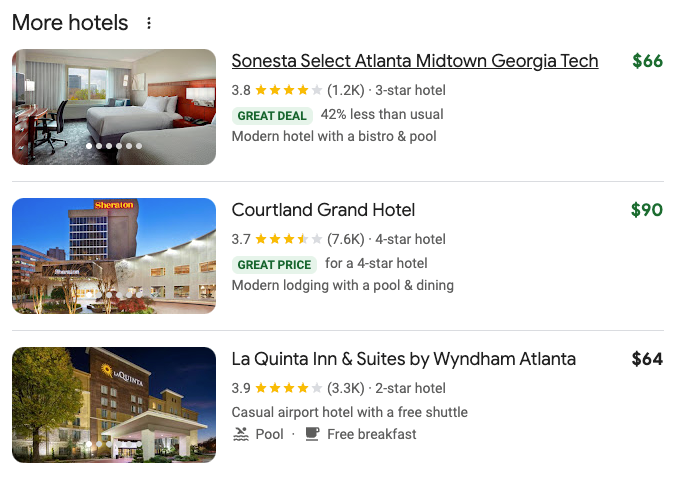Click the More hotels heading
The height and width of the screenshot is (485, 692).
(70, 23)
